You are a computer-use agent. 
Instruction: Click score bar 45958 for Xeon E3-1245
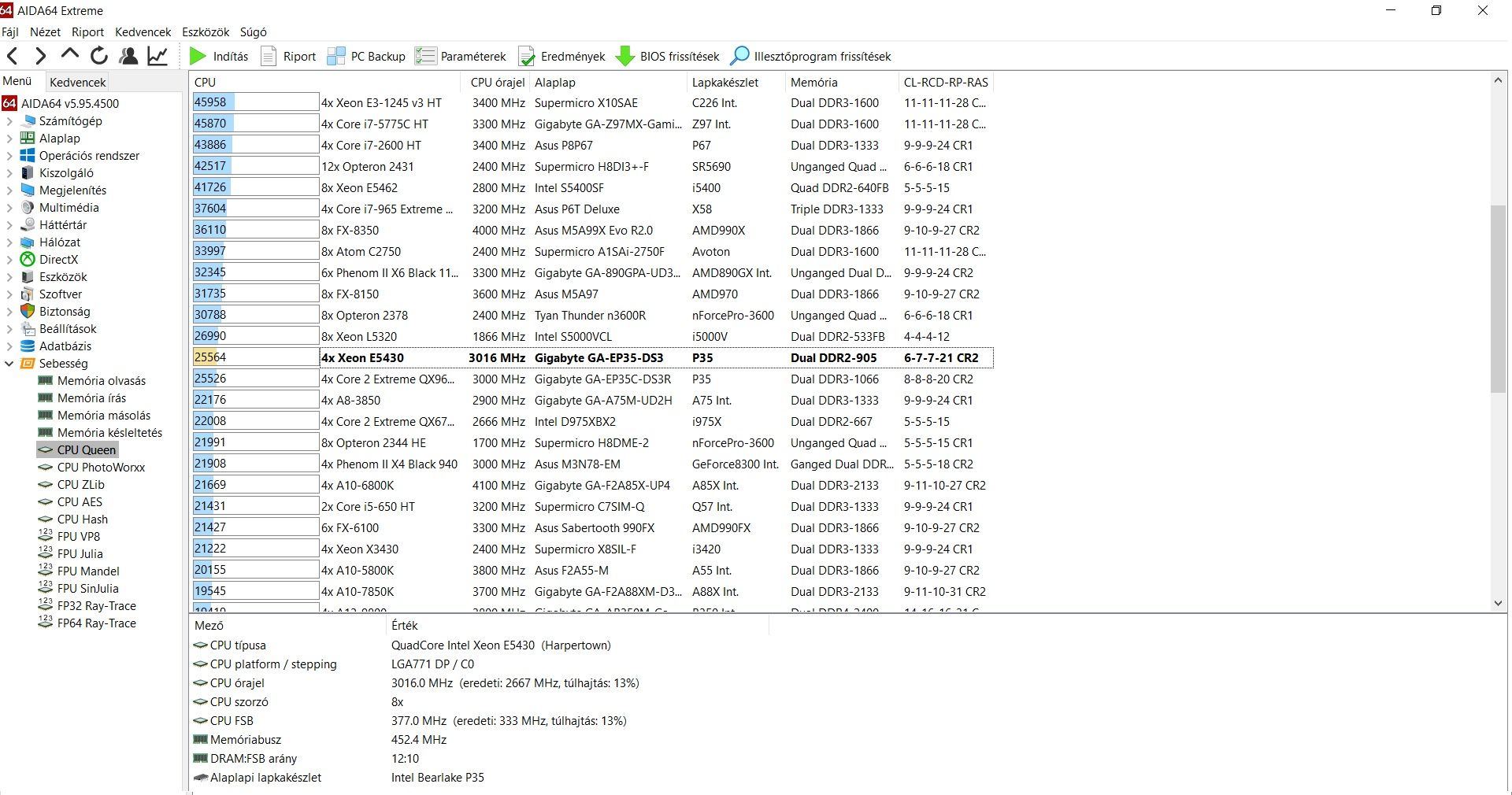pos(255,102)
